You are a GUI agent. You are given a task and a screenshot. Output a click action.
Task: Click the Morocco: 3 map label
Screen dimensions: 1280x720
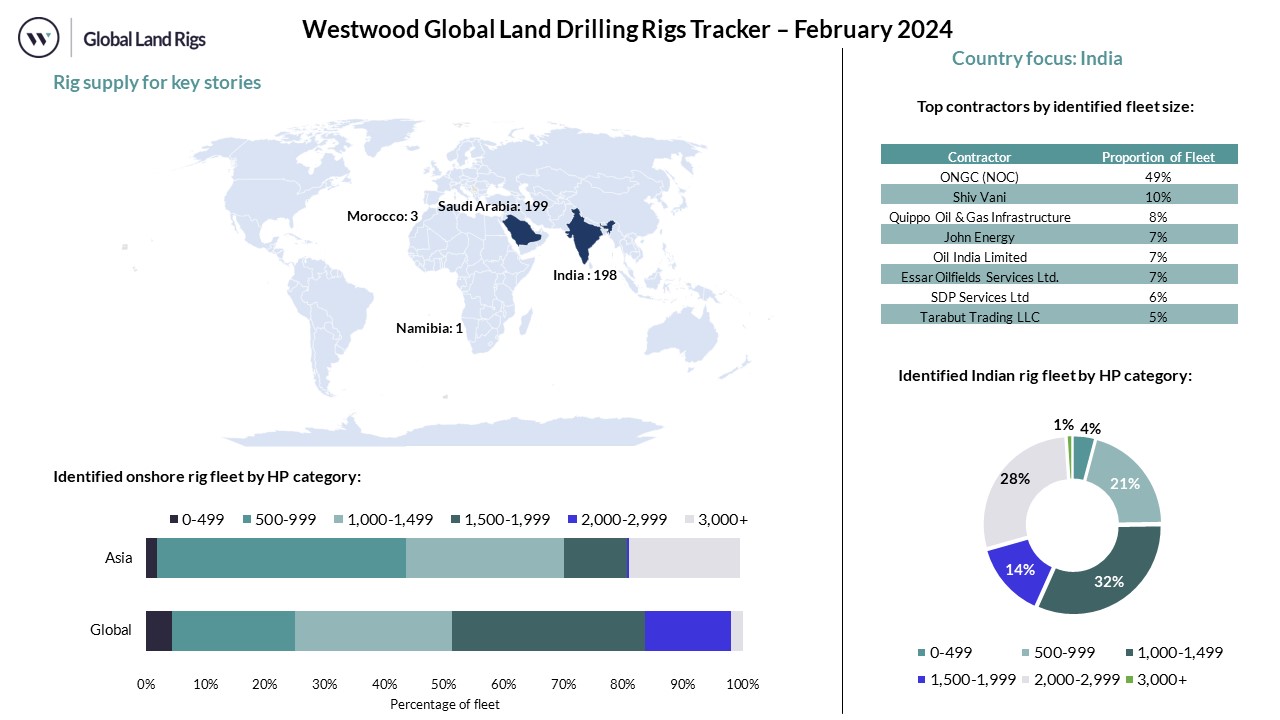pyautogui.click(x=382, y=216)
